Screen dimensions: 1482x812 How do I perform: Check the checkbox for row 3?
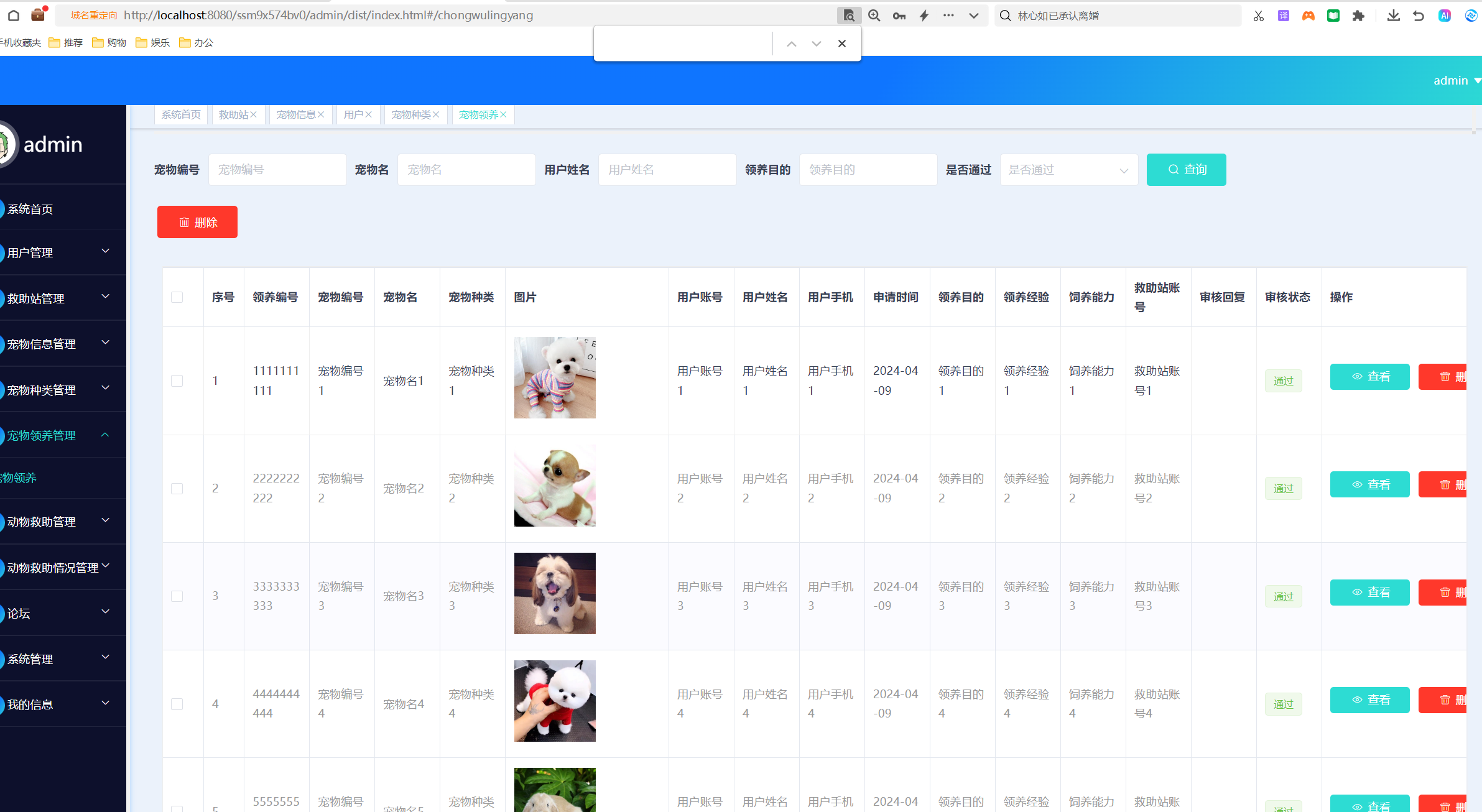[177, 596]
